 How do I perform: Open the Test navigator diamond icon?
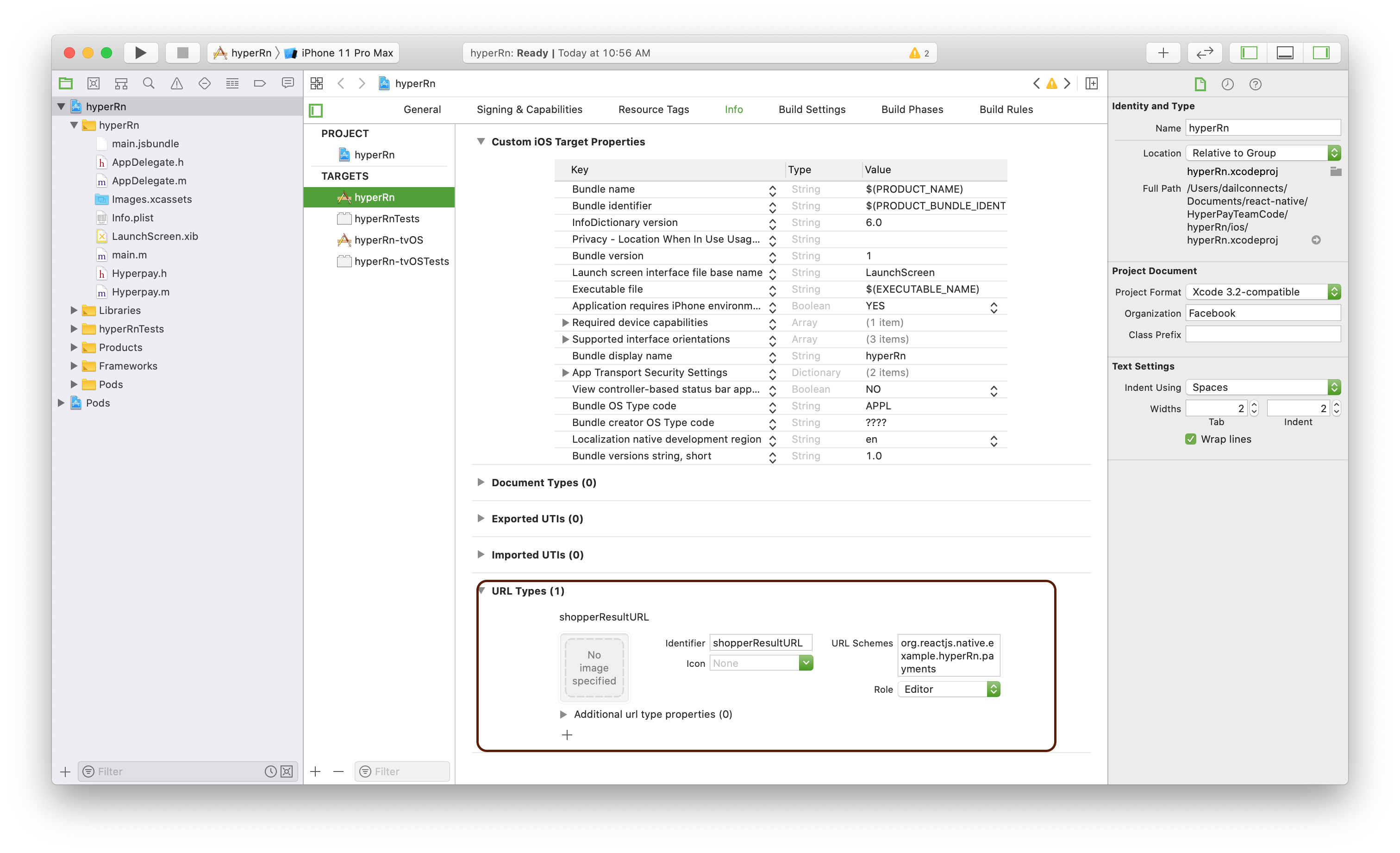tap(205, 83)
